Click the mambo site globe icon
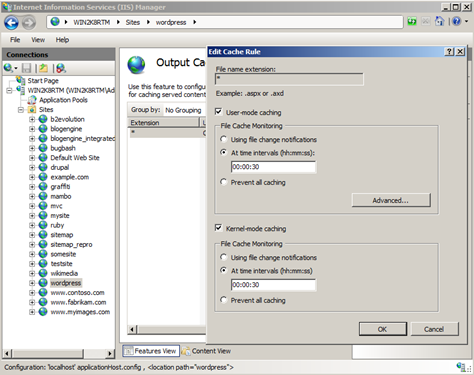The image size is (474, 375). (x=43, y=196)
